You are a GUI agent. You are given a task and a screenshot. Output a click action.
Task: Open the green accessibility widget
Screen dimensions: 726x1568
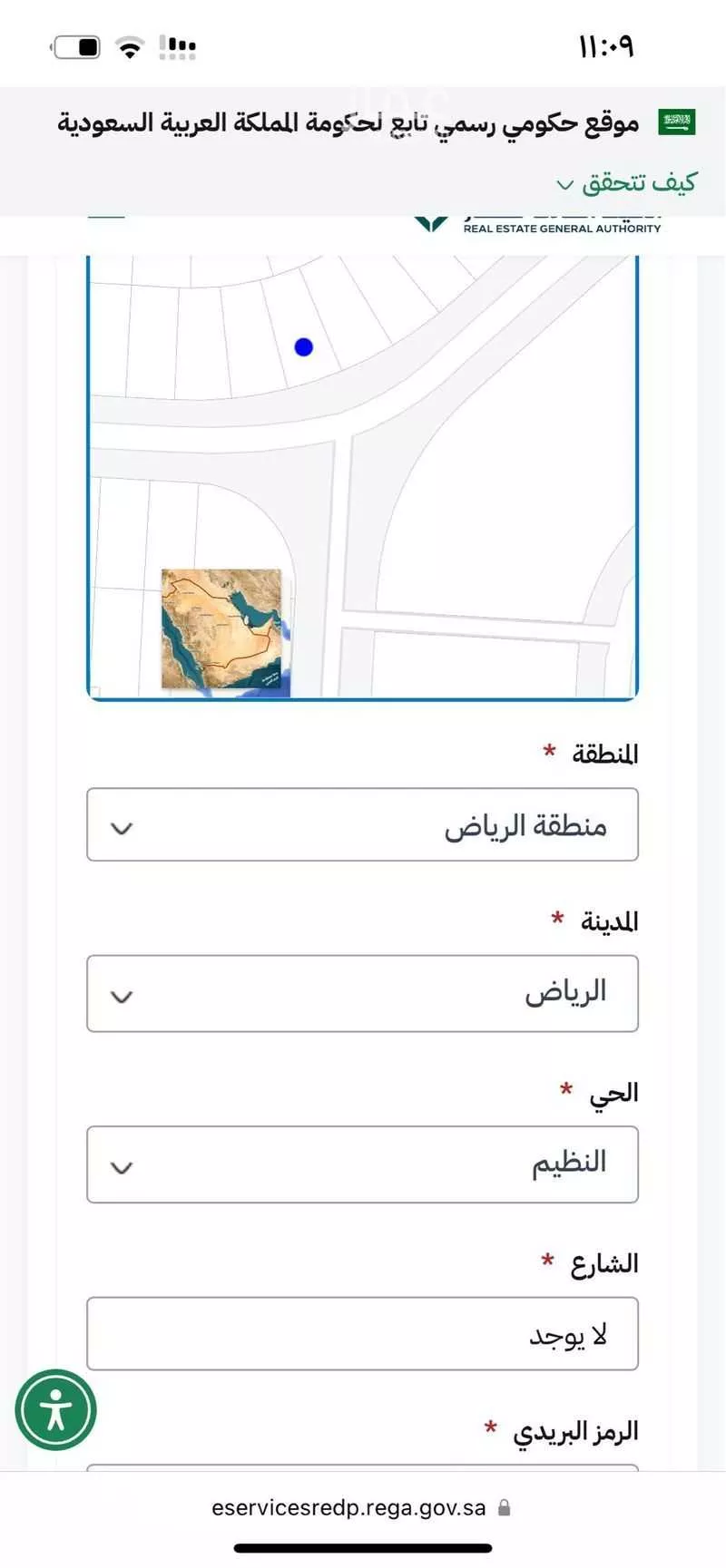coord(55,1408)
